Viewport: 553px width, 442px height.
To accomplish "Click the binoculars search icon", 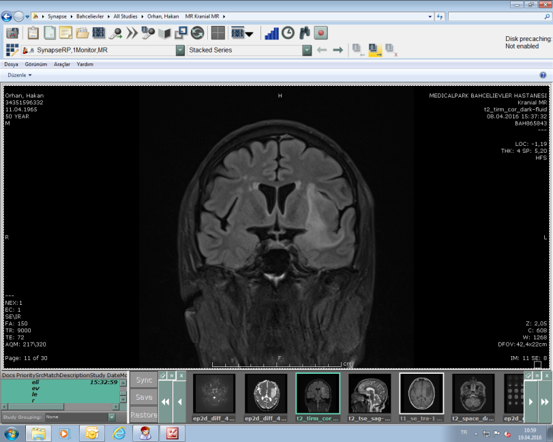I will 304,33.
